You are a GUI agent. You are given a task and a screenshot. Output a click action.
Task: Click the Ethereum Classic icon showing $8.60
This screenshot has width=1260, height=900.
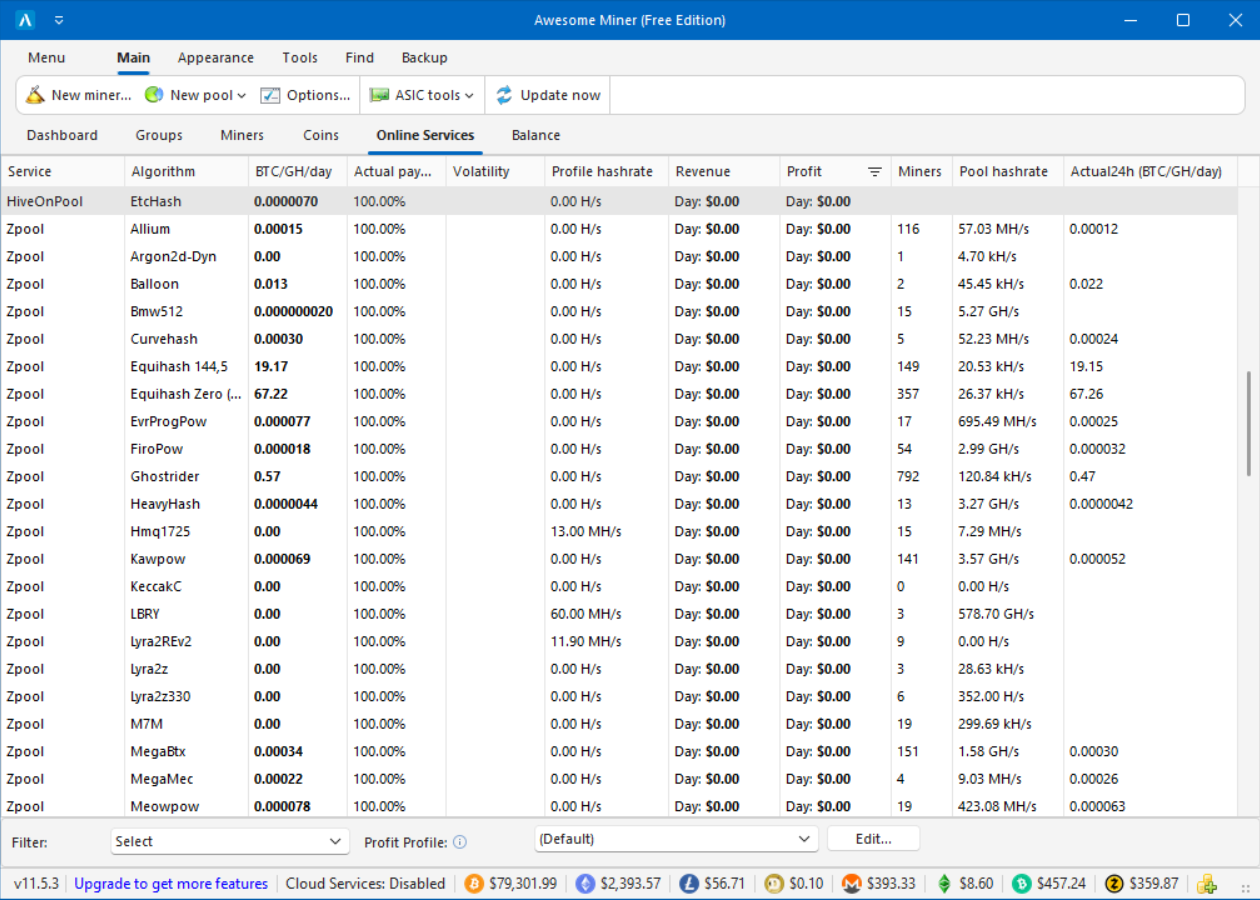click(944, 884)
